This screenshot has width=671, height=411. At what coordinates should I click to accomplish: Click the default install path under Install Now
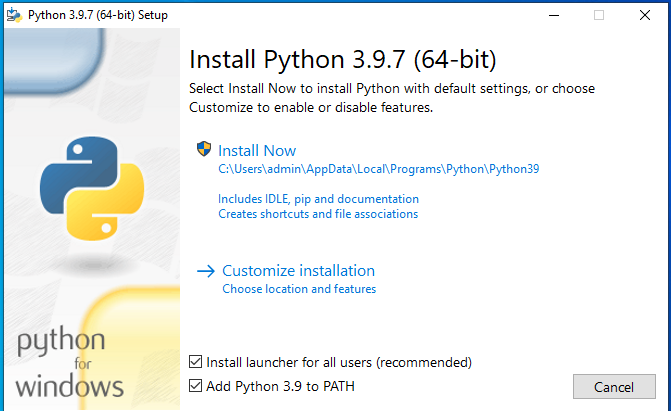click(379, 169)
